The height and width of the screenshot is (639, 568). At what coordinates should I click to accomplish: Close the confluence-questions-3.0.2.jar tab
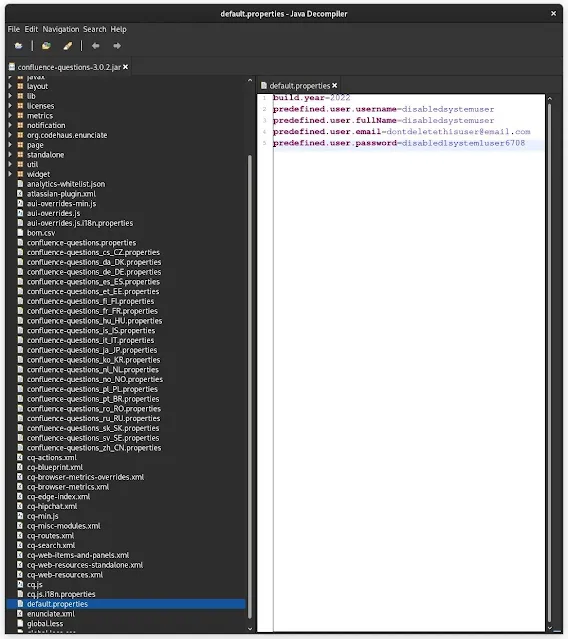(125, 67)
